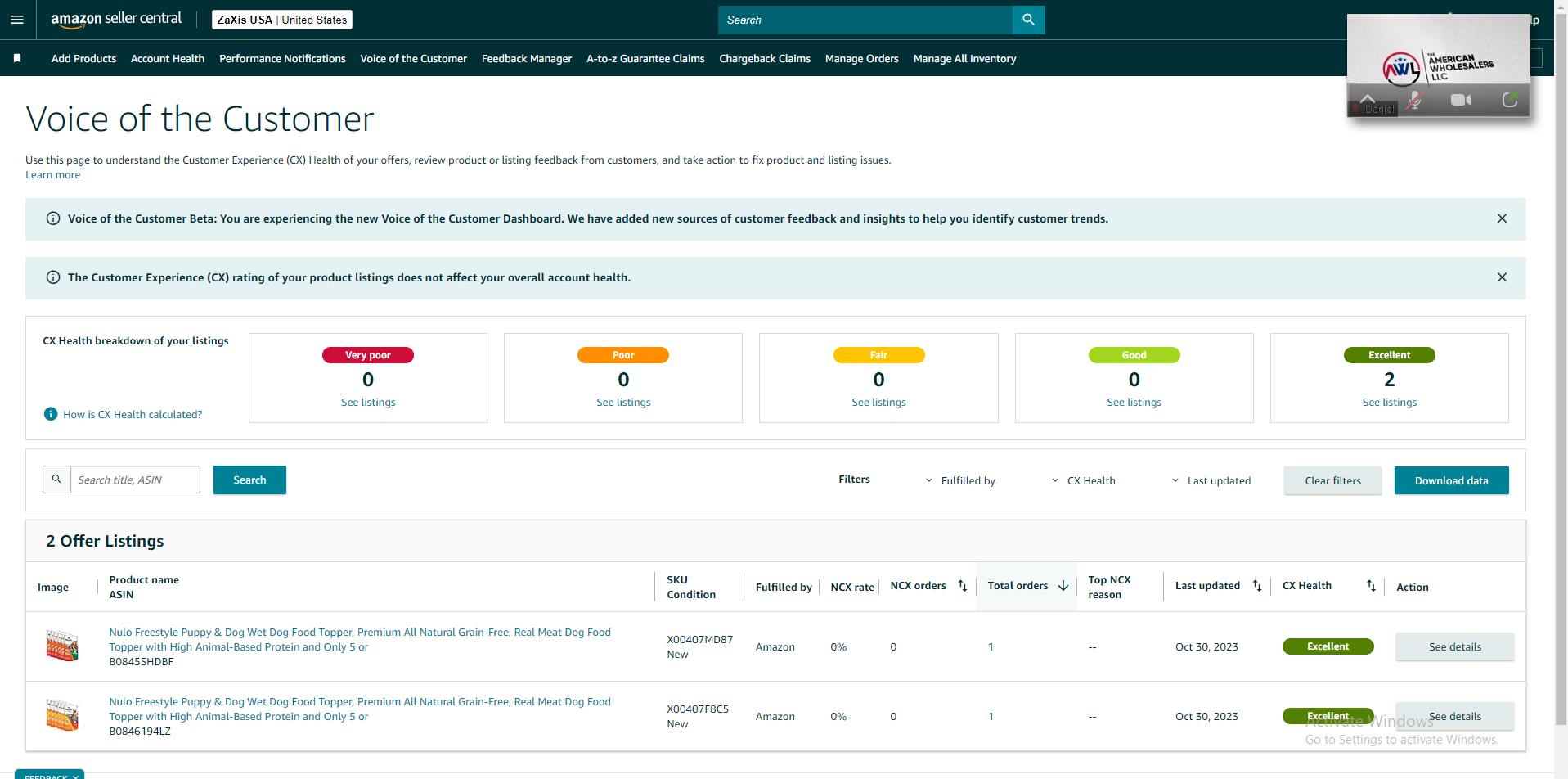Open A-to-z Guarantee Claims nav item
This screenshot has width=1568, height=779.
click(645, 58)
